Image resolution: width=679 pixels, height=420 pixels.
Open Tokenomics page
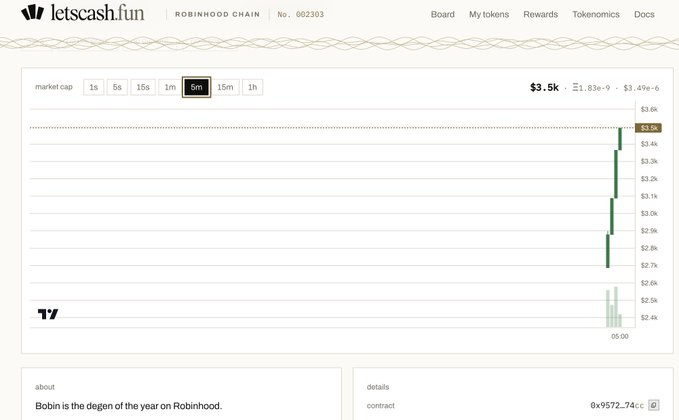click(x=596, y=14)
